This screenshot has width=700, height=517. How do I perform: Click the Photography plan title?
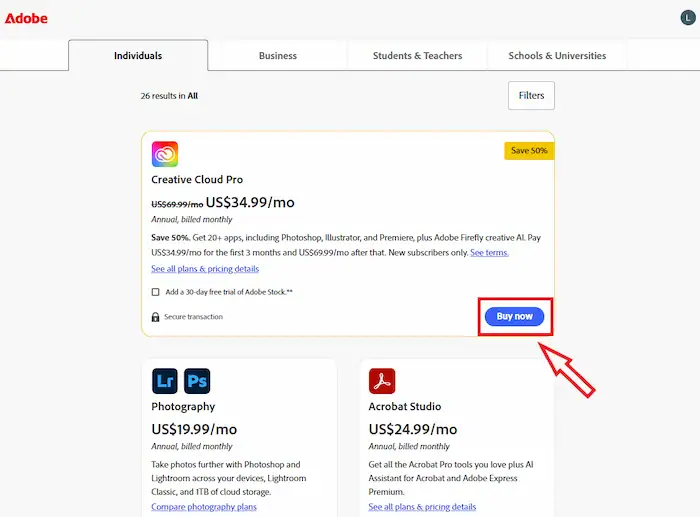coord(183,407)
